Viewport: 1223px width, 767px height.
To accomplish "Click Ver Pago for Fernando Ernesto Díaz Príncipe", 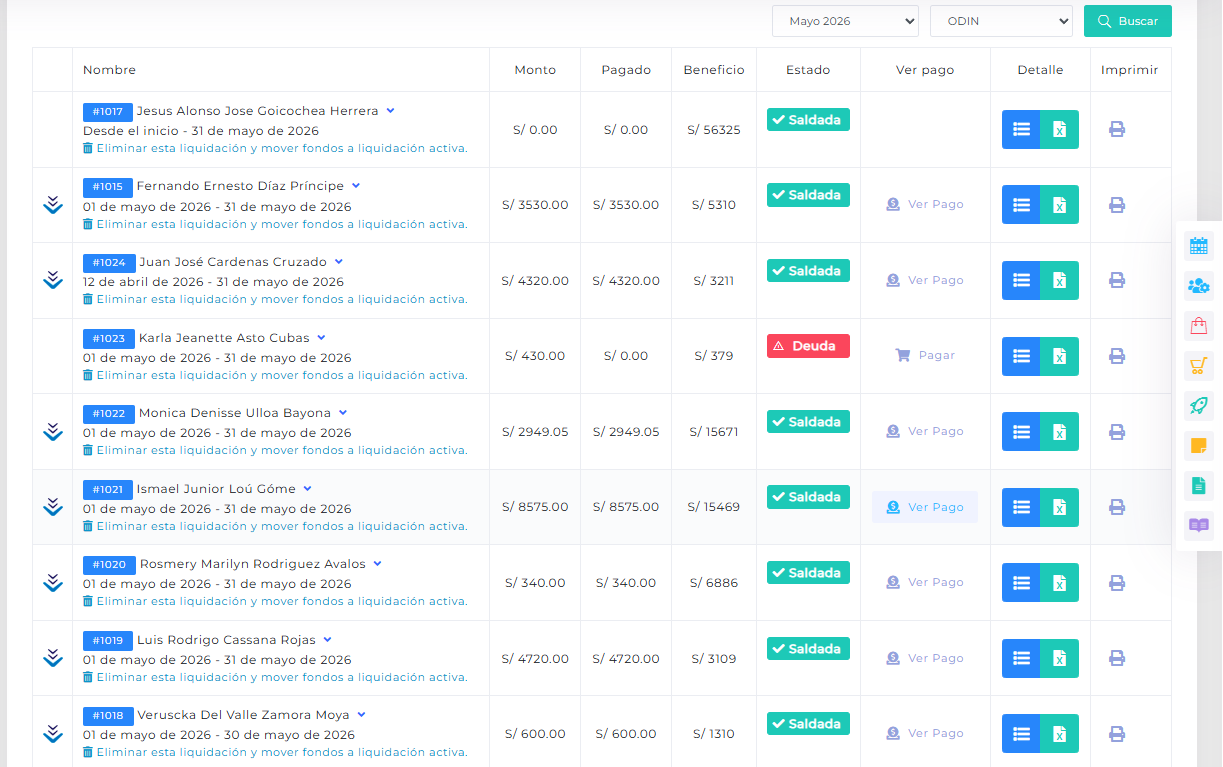I will pos(925,204).
